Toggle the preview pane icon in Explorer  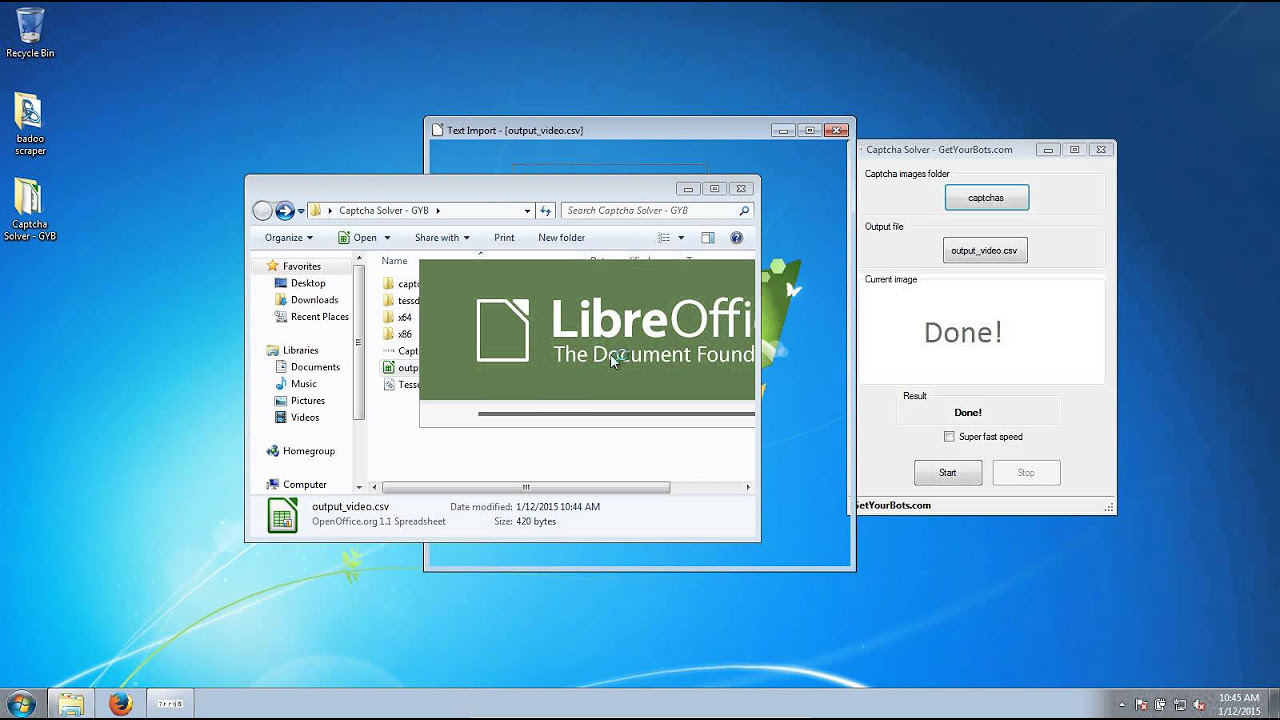click(708, 238)
